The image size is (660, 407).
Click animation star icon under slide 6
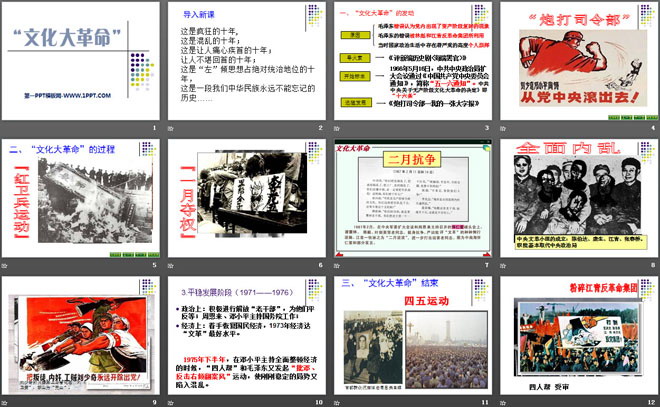click(x=170, y=266)
